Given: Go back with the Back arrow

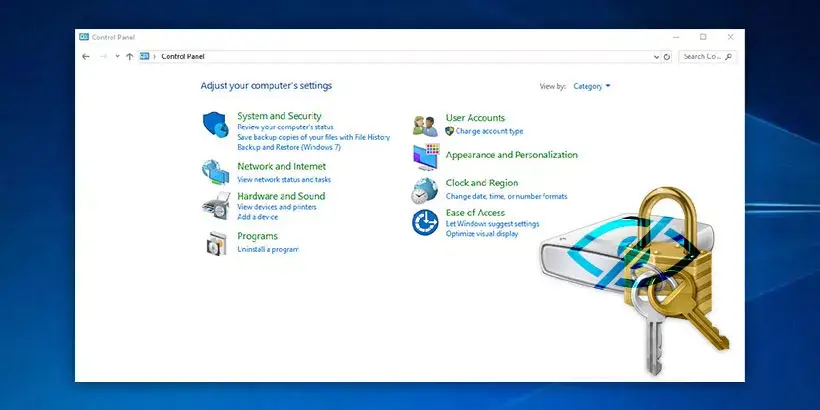Looking at the screenshot, I should [86, 56].
